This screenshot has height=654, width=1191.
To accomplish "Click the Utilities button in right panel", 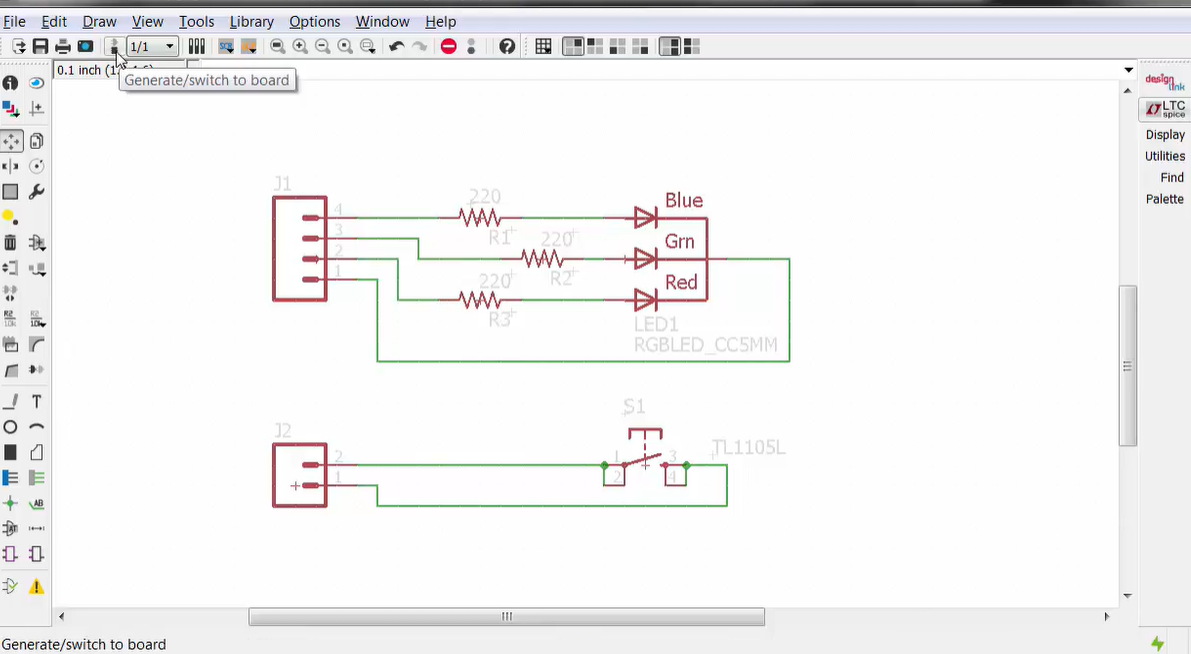I will 1165,156.
